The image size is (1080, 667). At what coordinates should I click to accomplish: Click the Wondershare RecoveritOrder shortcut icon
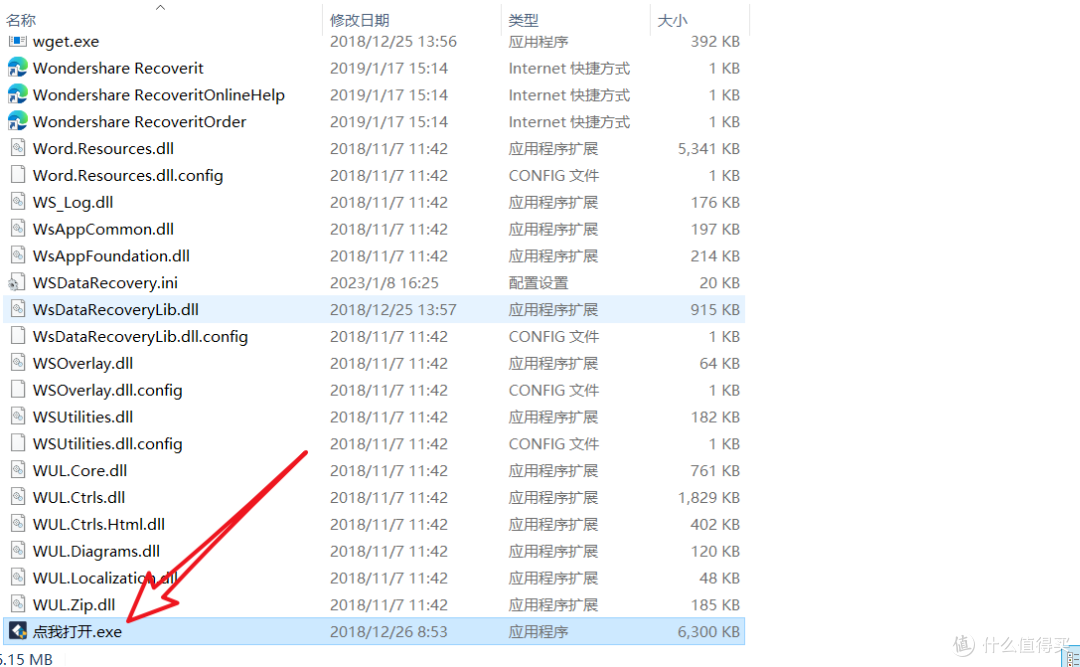tap(17, 121)
